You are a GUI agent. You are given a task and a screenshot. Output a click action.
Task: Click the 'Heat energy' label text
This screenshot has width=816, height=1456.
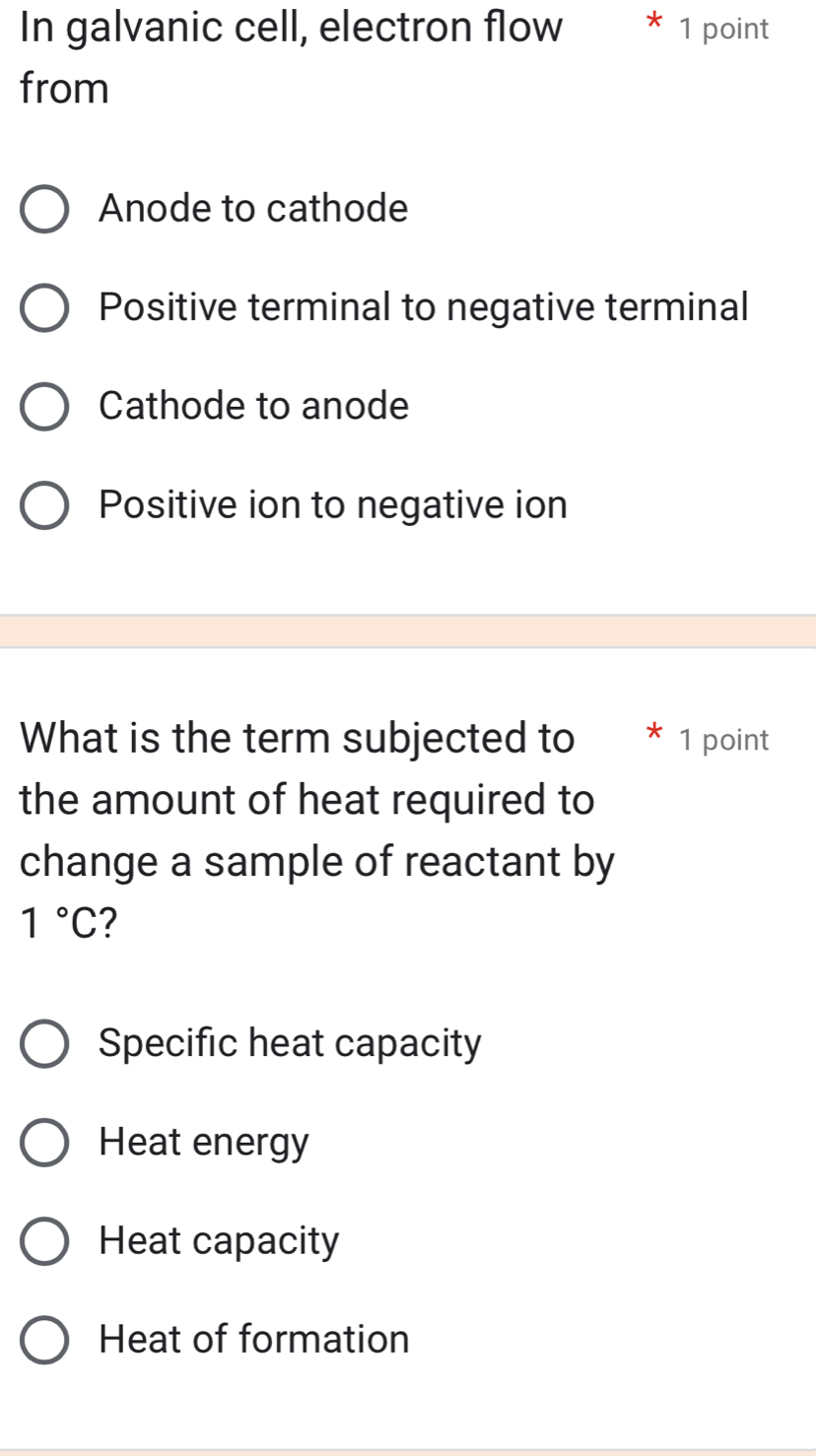pyautogui.click(x=204, y=1143)
